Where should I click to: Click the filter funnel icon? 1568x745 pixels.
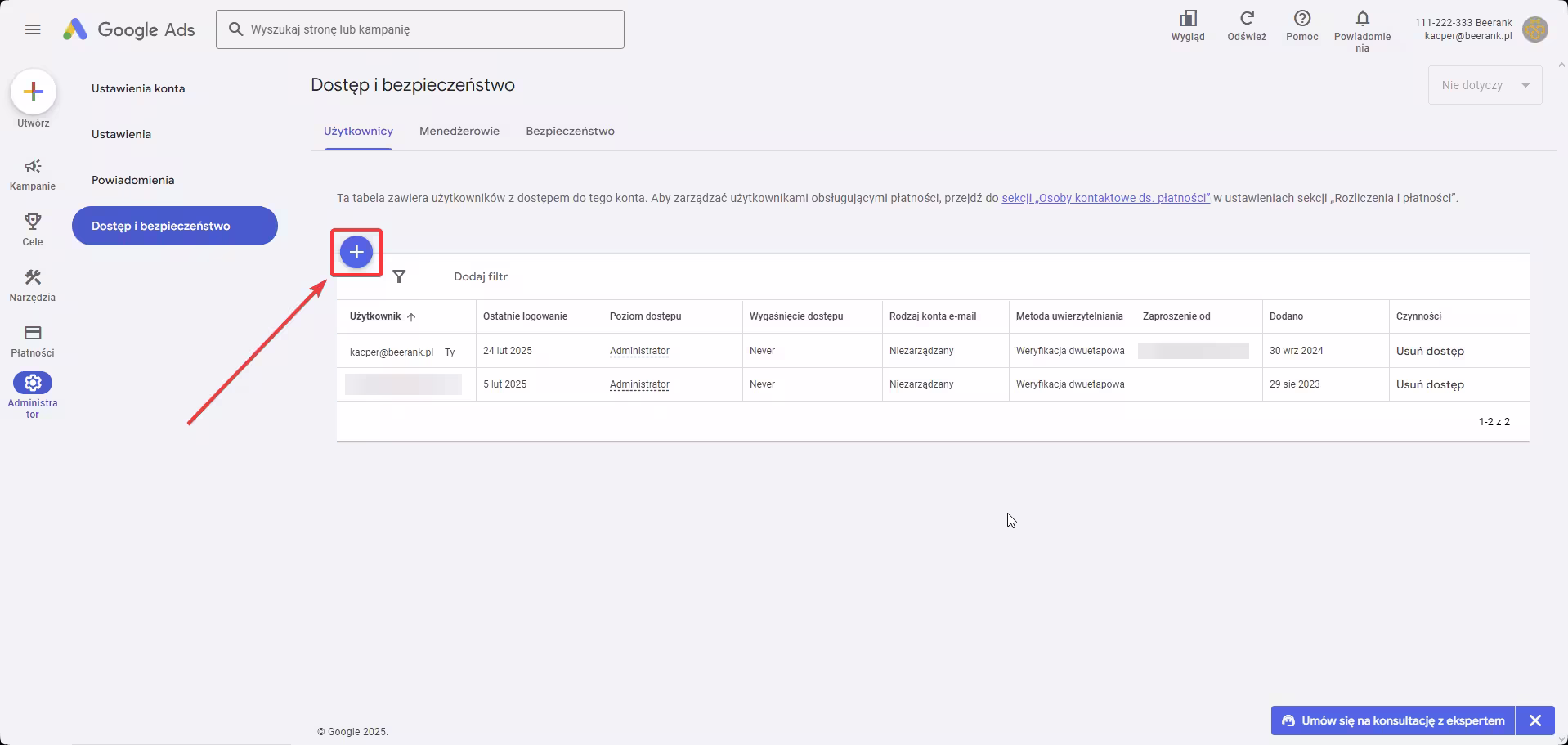pyautogui.click(x=399, y=276)
